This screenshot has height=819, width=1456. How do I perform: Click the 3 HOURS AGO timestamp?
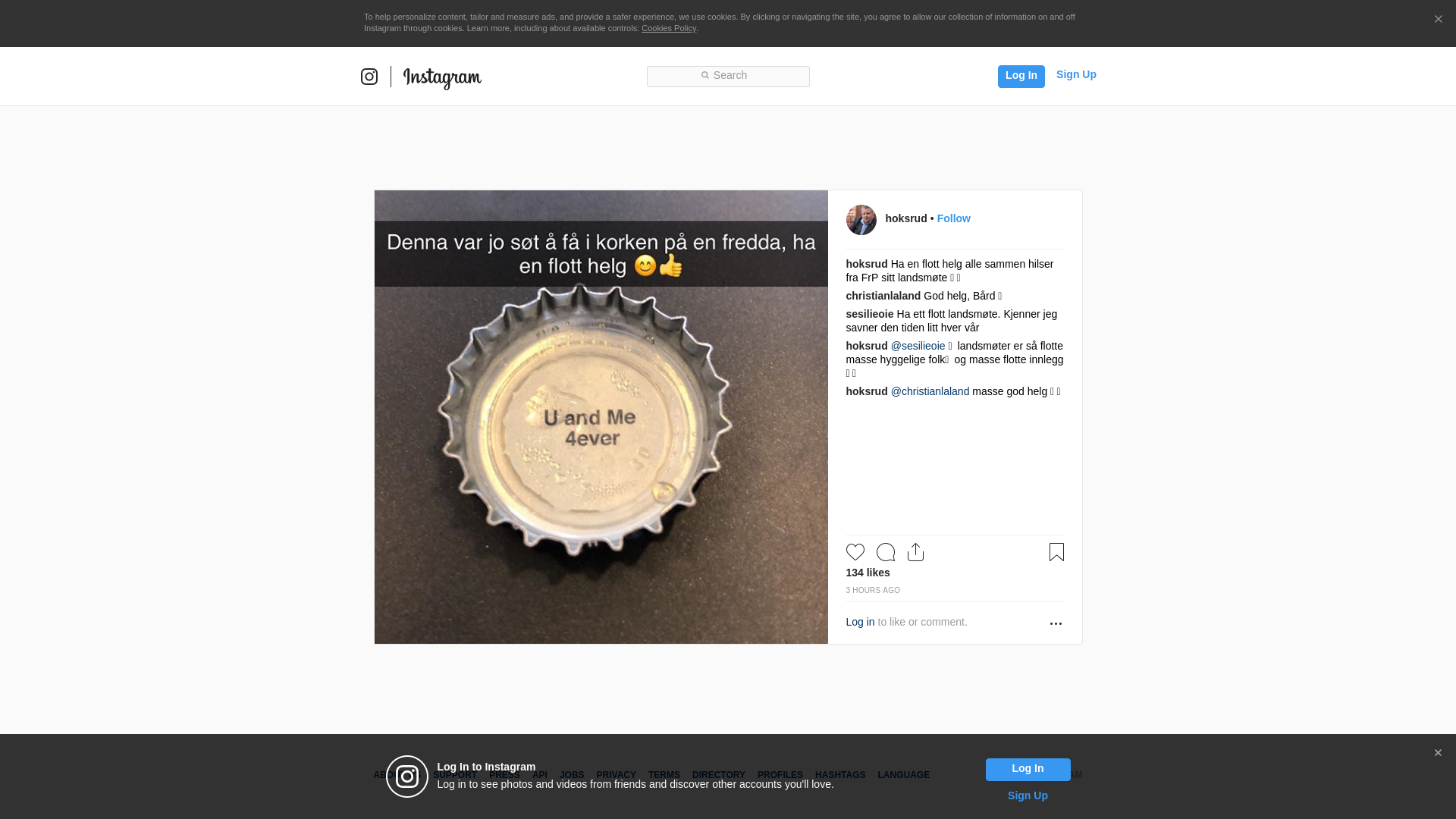[x=873, y=590]
